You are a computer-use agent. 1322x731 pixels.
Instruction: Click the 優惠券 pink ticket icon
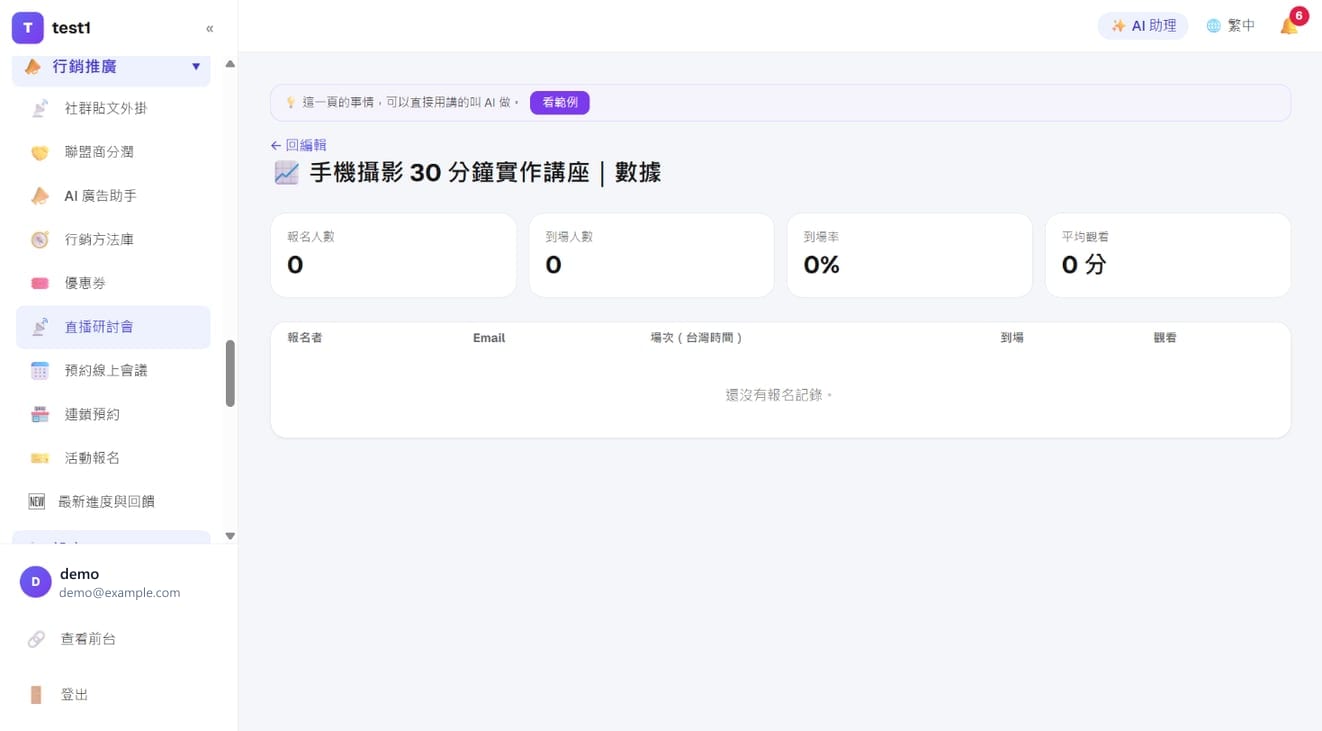coord(40,283)
